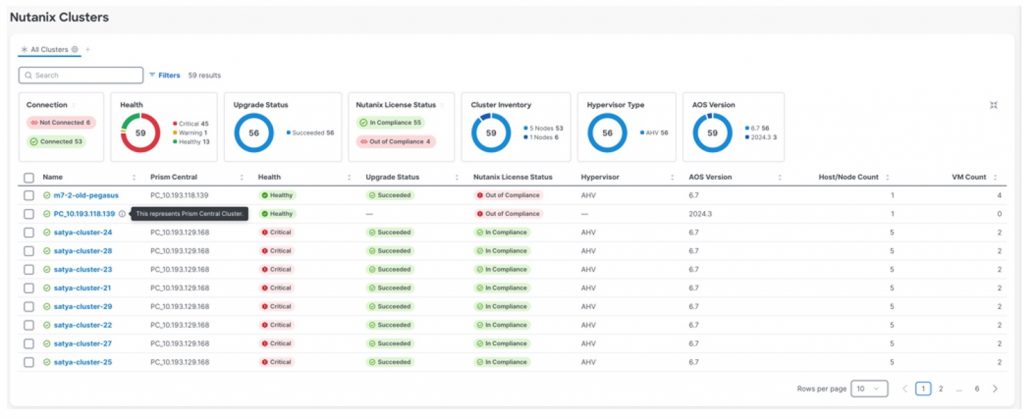Check the box for m7-2-old-pegasus row
1024x418 pixels.
point(29,195)
